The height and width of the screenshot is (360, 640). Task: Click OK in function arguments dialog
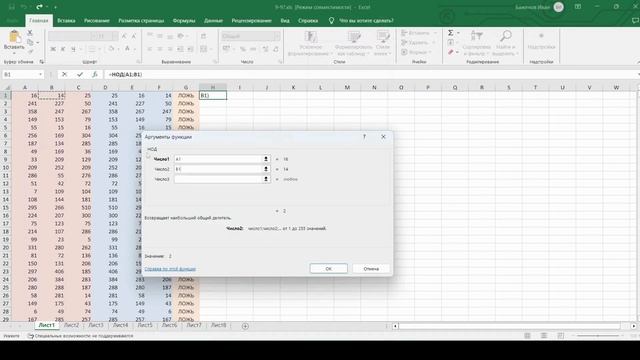tap(329, 269)
